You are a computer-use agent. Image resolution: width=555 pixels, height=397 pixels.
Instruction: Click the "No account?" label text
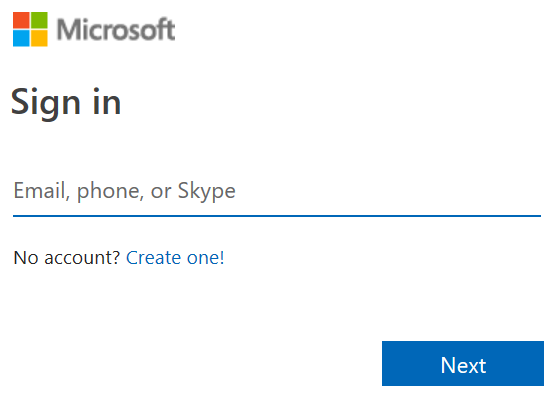coord(67,258)
